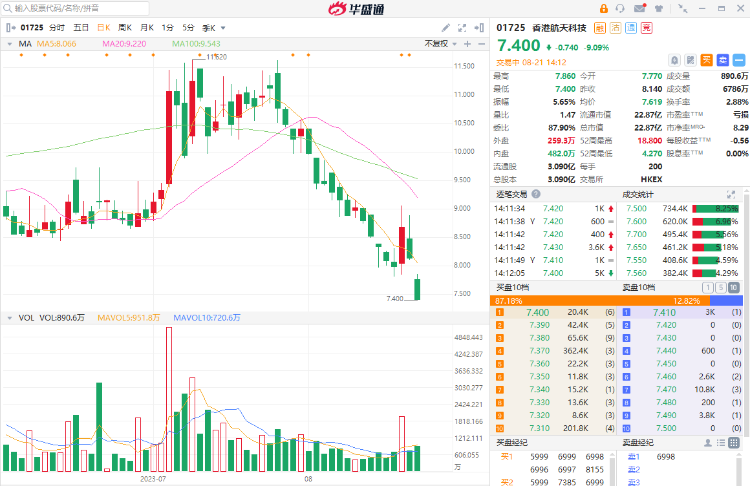Click MA5:8.066 indicator label
The height and width of the screenshot is (486, 750).
[56, 44]
